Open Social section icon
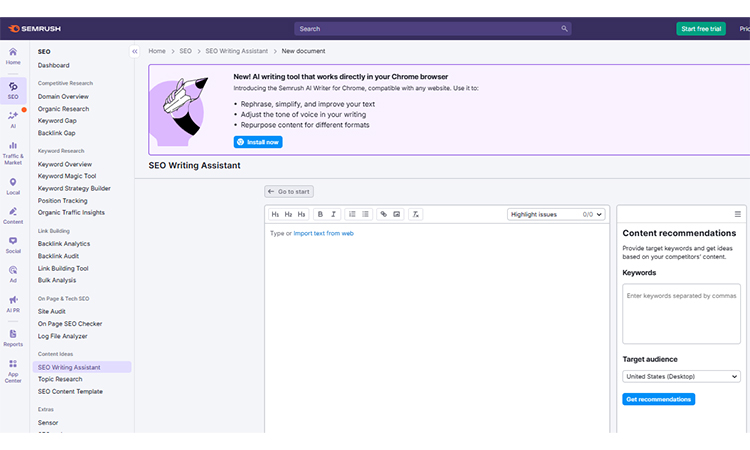Screen dimensions: 750x450 coord(13,245)
